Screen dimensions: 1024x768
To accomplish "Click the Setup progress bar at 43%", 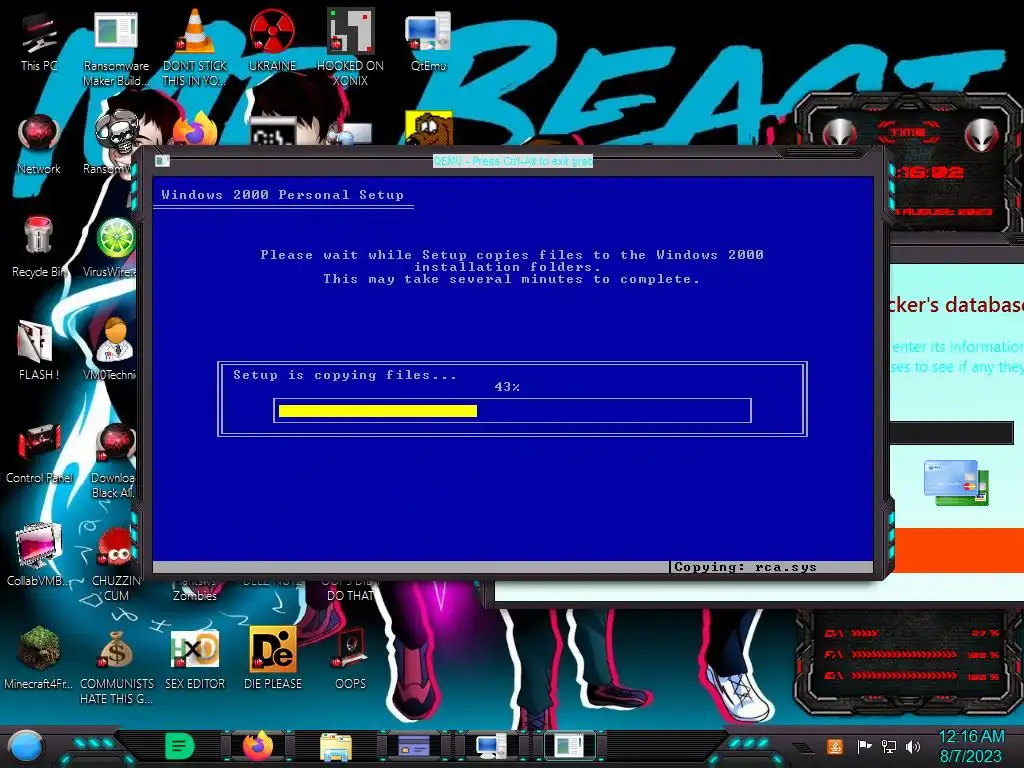I will 513,411.
